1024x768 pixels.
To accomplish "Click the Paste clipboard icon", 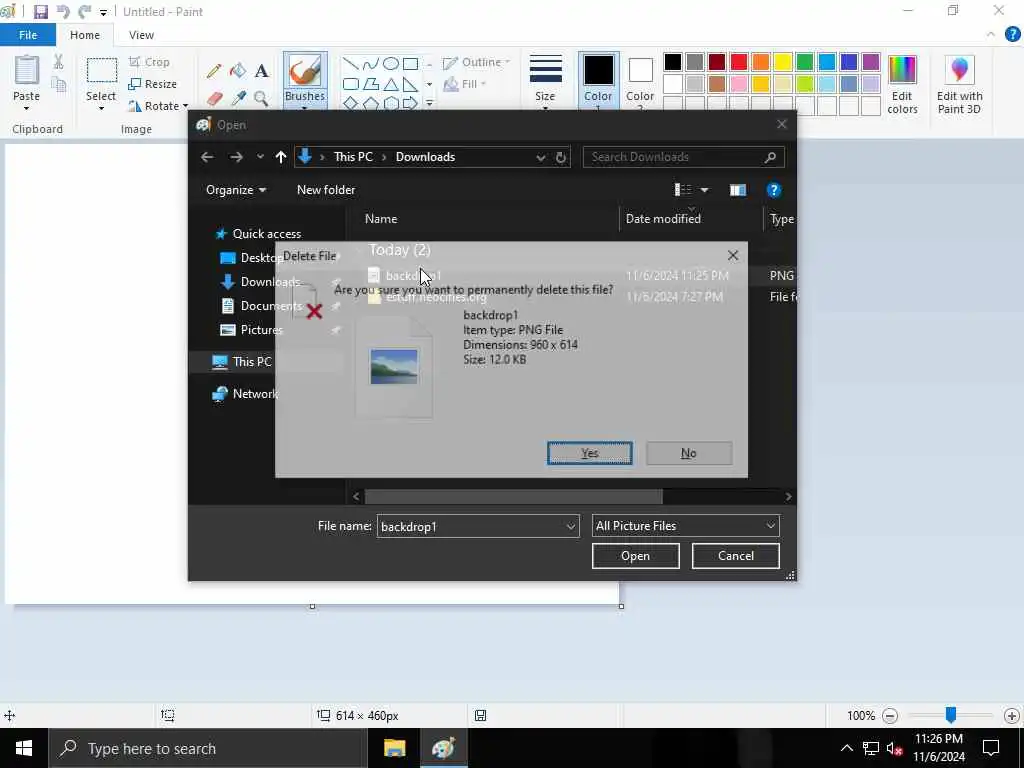I will click(27, 71).
